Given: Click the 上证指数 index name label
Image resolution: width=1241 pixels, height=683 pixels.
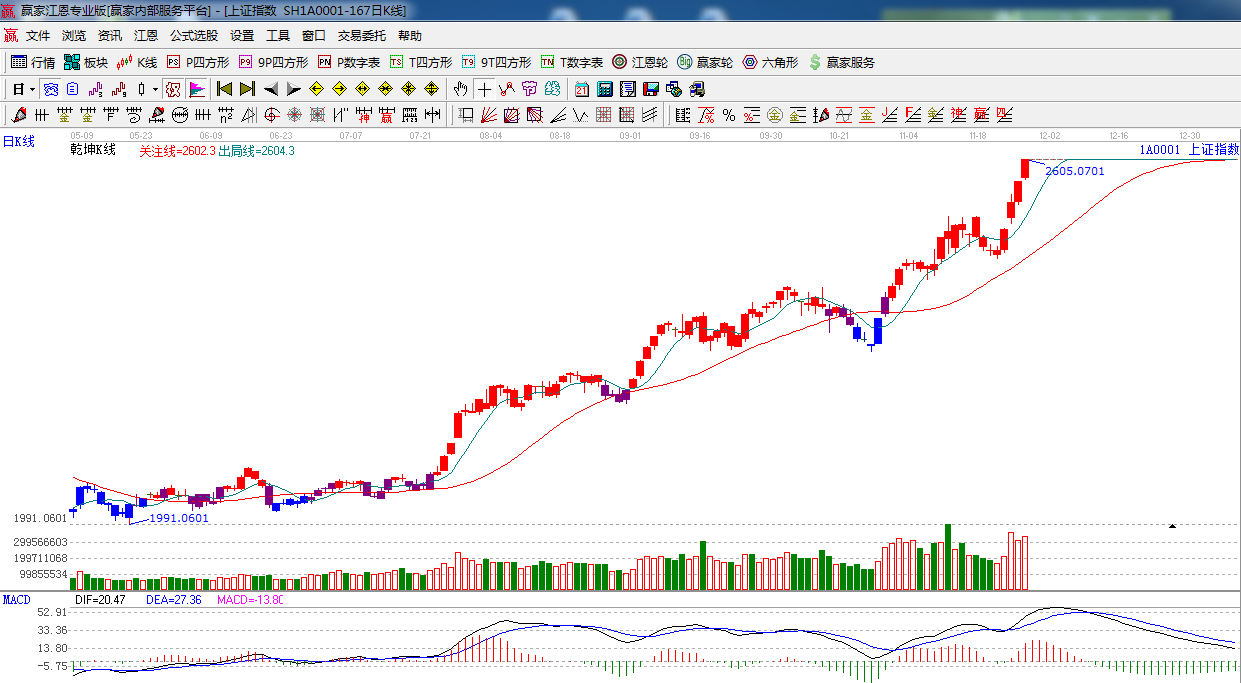Looking at the screenshot, I should pyautogui.click(x=1213, y=150).
